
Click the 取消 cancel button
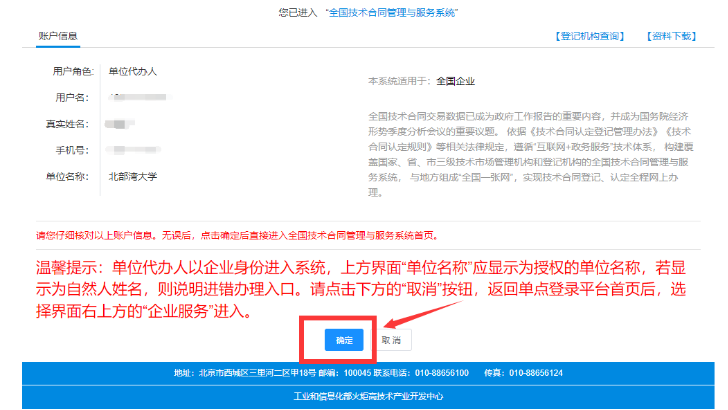pyautogui.click(x=391, y=340)
